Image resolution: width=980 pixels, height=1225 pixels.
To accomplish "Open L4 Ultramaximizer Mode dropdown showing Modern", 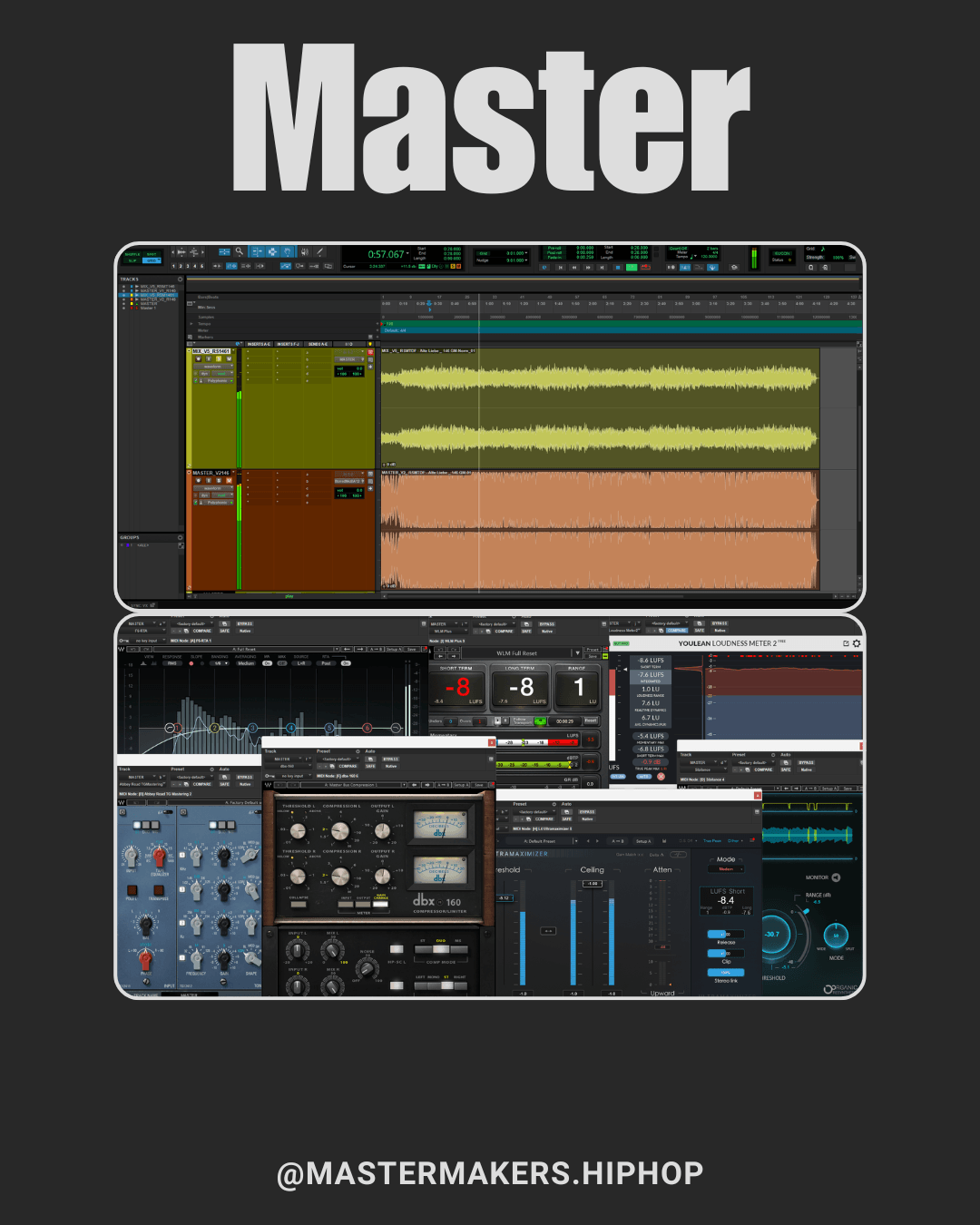I will [726, 869].
